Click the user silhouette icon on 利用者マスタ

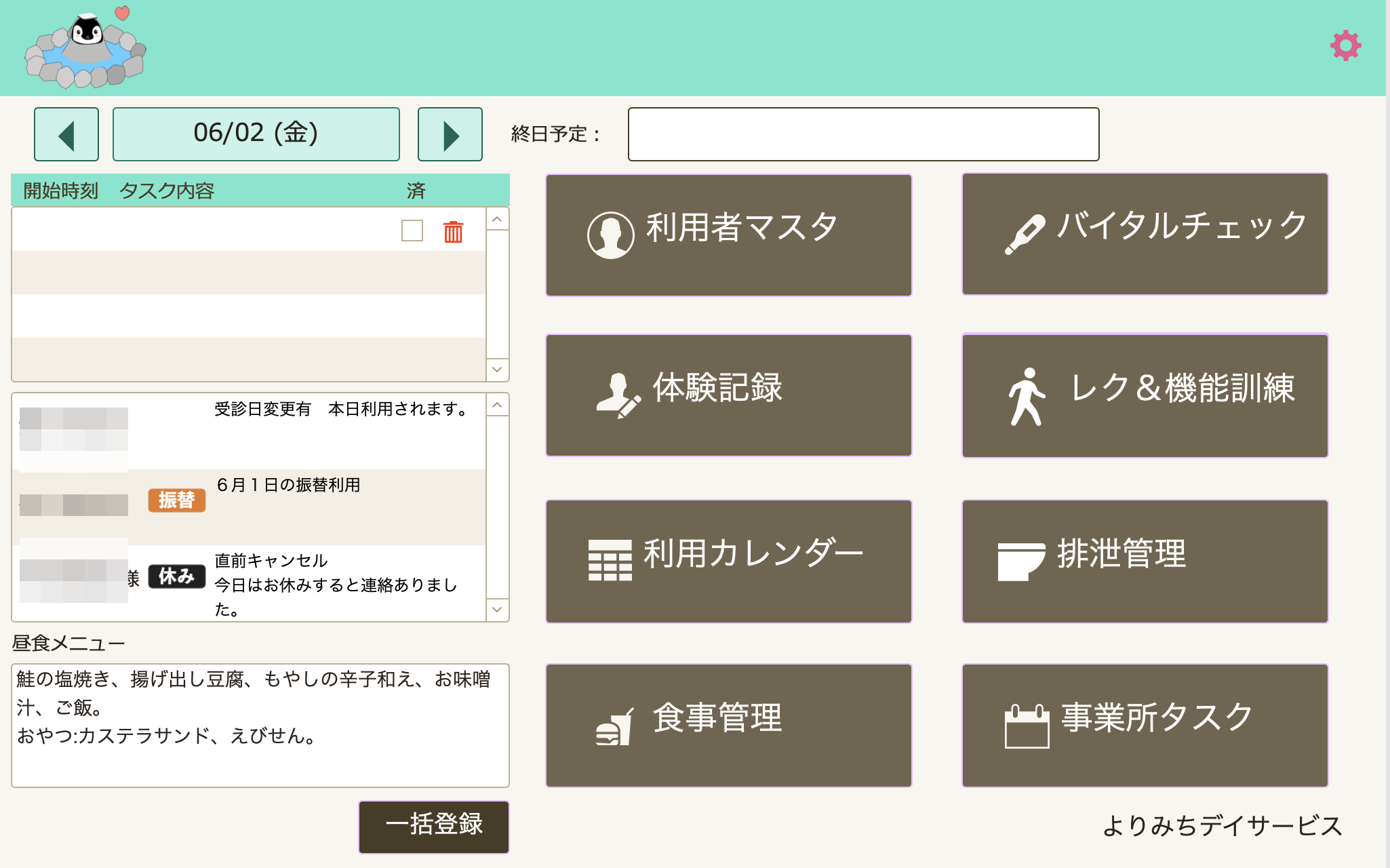[610, 235]
